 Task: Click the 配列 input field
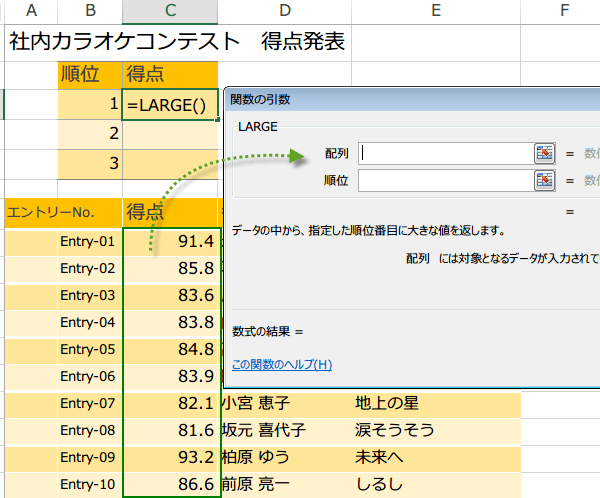click(444, 153)
